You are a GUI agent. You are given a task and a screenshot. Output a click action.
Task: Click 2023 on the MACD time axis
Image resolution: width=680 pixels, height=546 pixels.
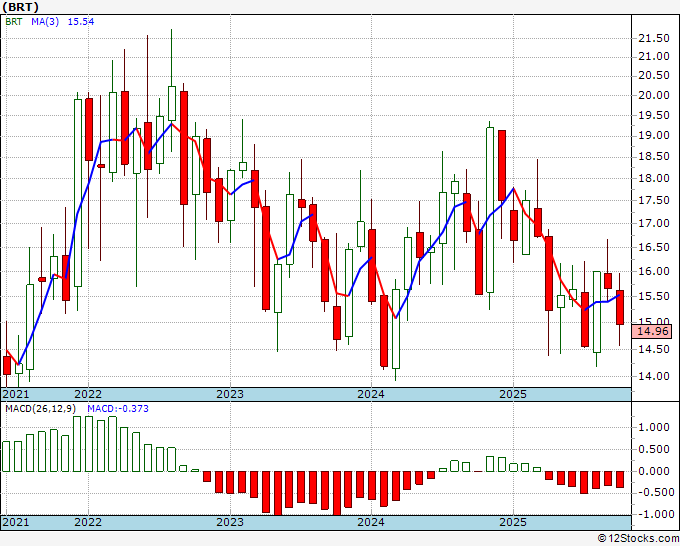pos(230,522)
